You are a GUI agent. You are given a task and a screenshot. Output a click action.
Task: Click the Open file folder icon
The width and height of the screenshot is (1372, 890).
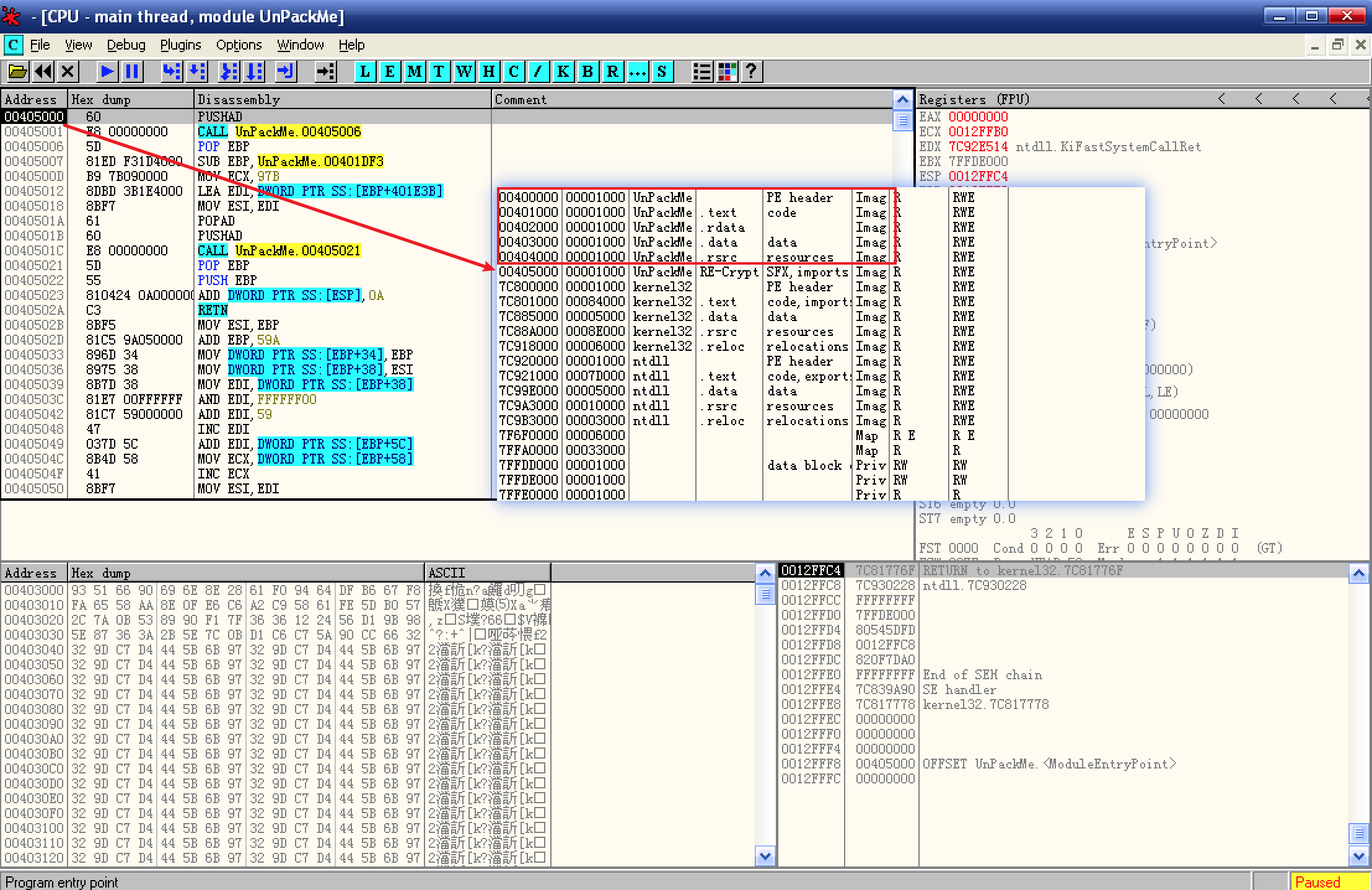[17, 72]
